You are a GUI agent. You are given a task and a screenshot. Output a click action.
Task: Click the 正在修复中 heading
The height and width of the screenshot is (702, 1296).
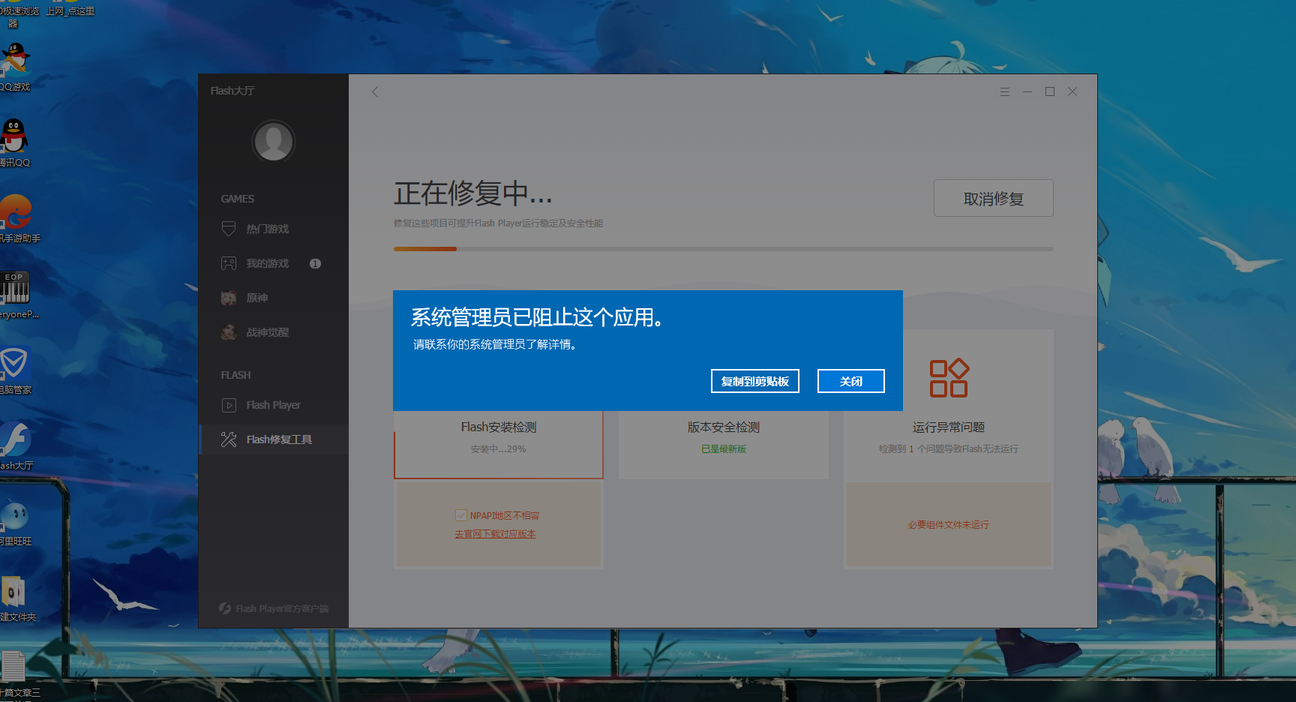click(x=473, y=193)
